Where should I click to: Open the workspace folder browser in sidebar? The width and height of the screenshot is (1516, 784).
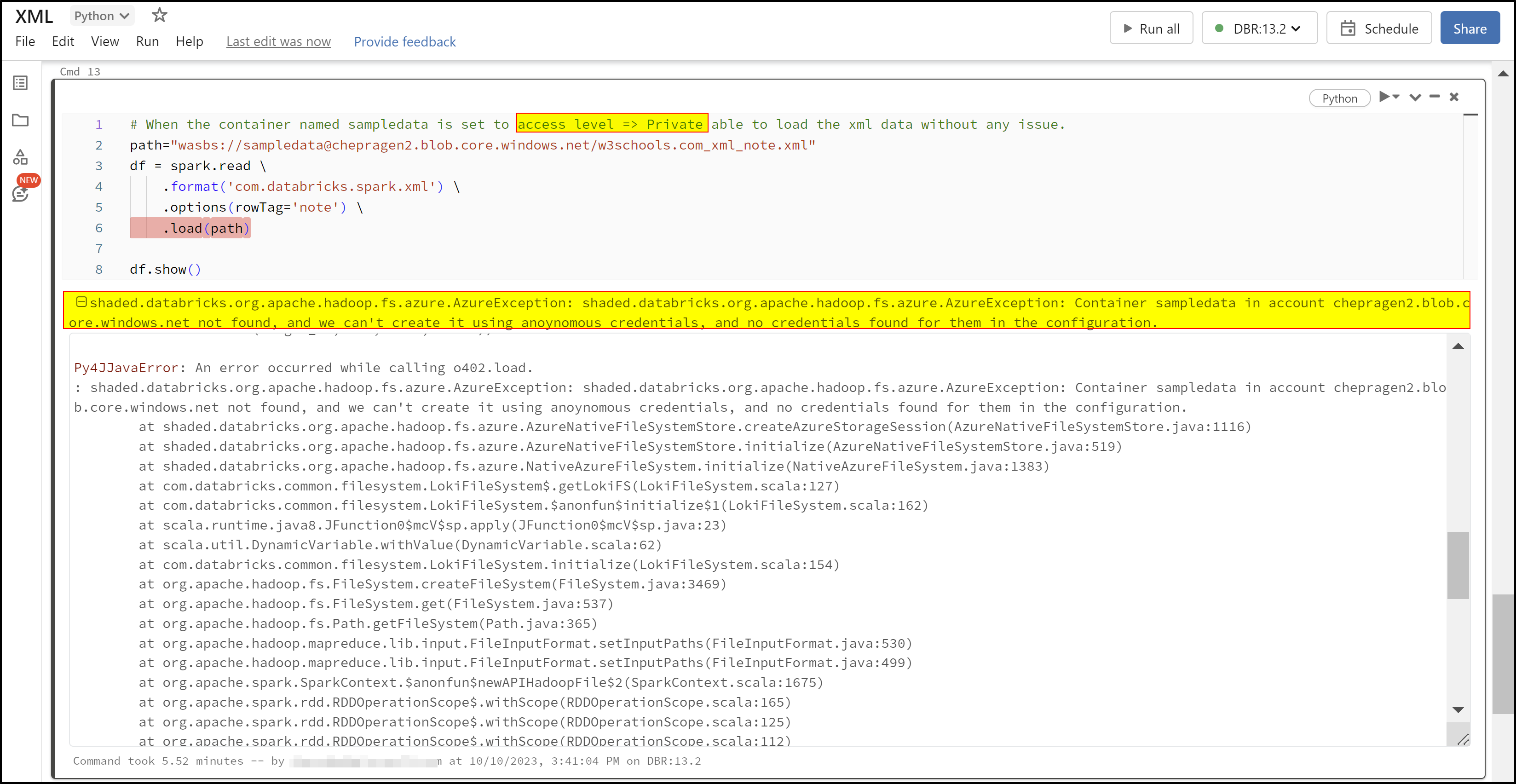click(20, 120)
